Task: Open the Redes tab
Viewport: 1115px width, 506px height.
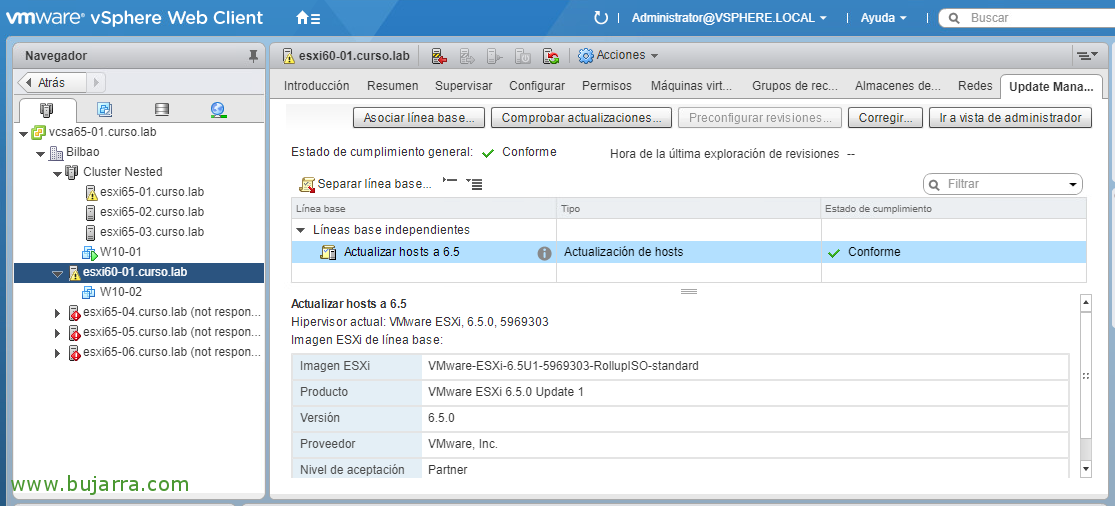Action: coord(975,86)
